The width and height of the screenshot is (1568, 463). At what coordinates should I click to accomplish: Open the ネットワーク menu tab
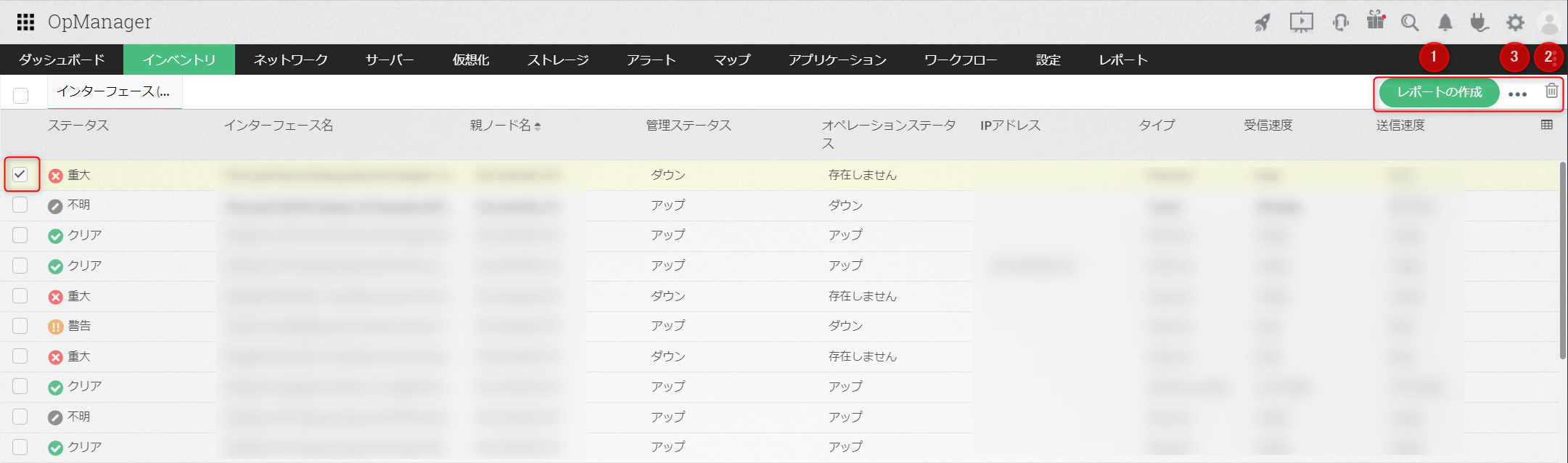(290, 60)
